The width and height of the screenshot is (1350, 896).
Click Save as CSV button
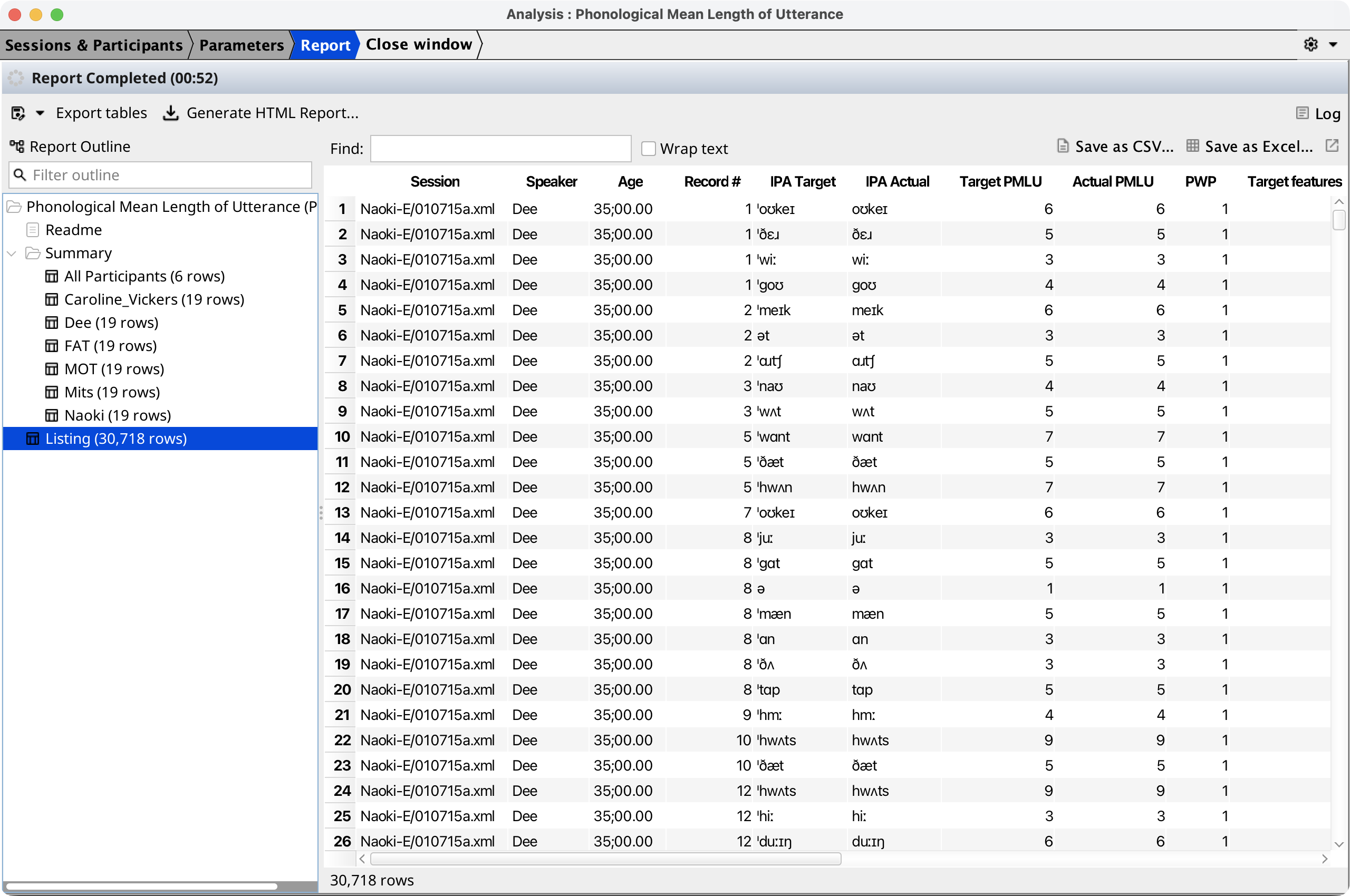click(1115, 147)
